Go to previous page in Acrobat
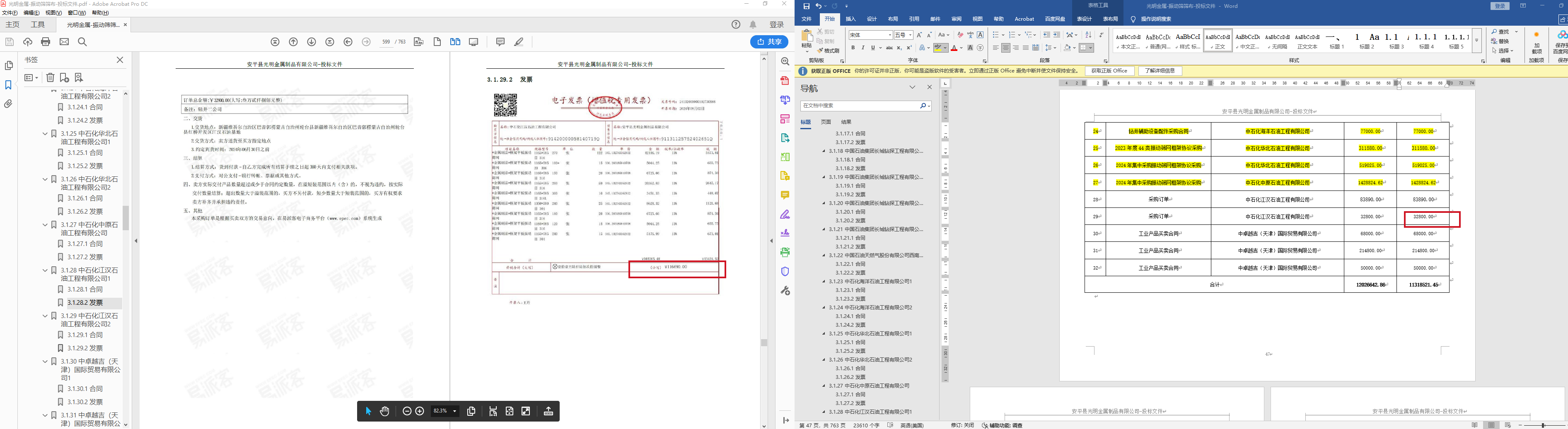Image resolution: width=1568 pixels, height=429 pixels. [x=293, y=42]
